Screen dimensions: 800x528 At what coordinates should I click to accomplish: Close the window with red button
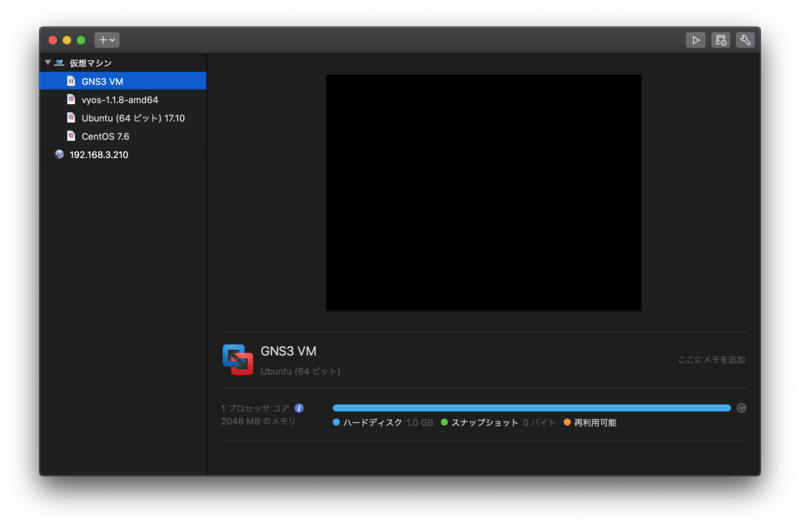[53, 40]
